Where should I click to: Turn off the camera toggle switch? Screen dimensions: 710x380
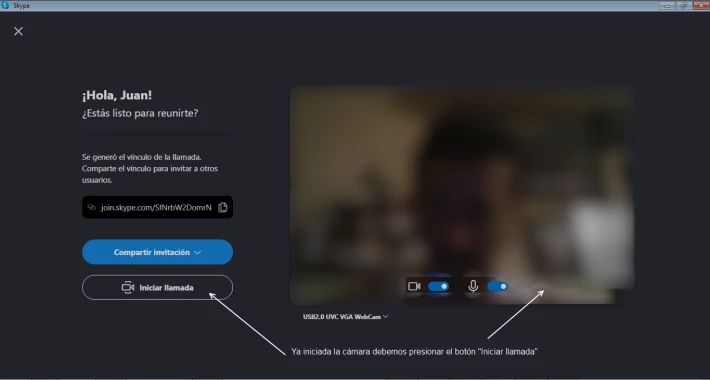tap(438, 286)
